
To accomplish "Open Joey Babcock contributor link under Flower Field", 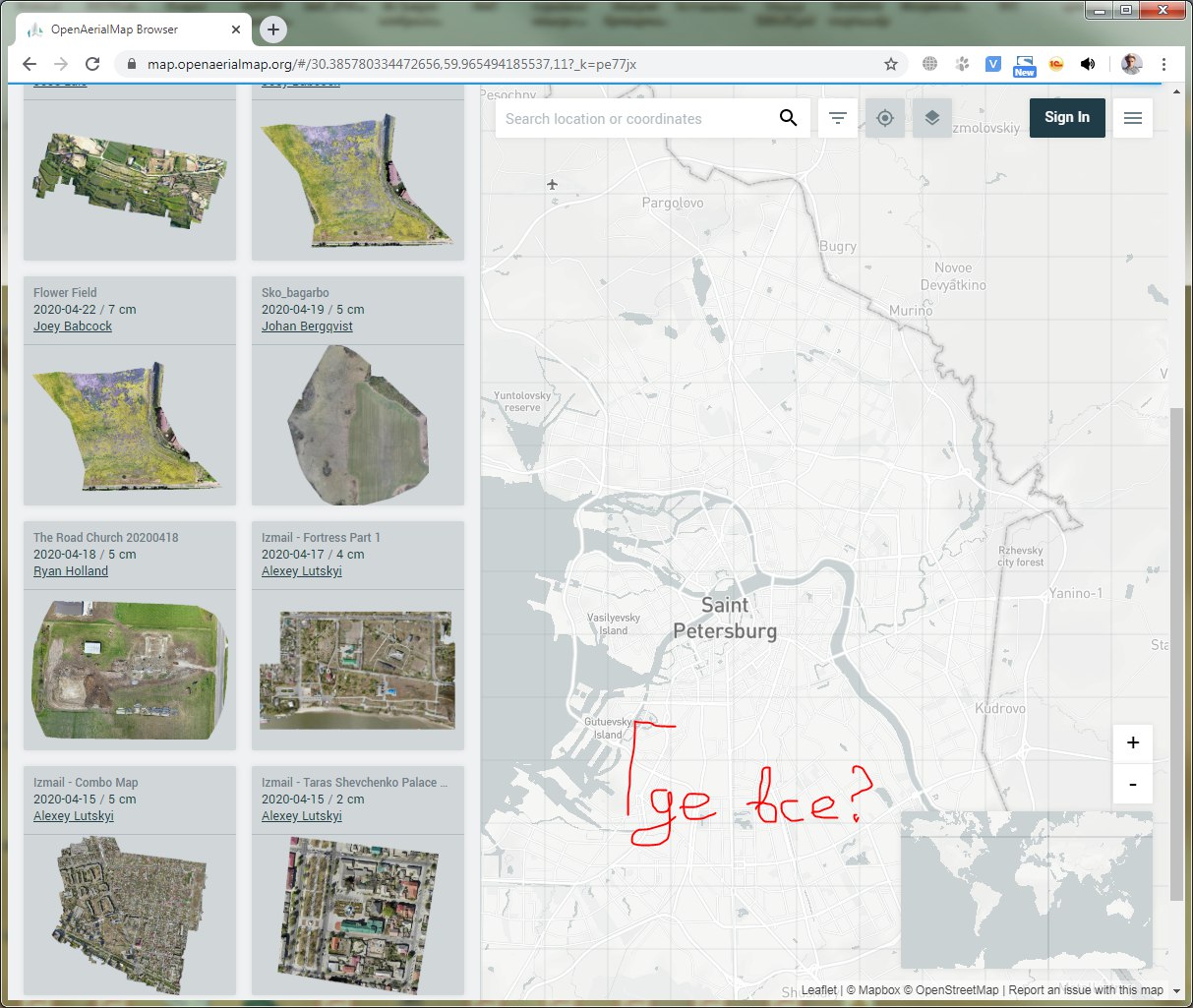I will (73, 326).
